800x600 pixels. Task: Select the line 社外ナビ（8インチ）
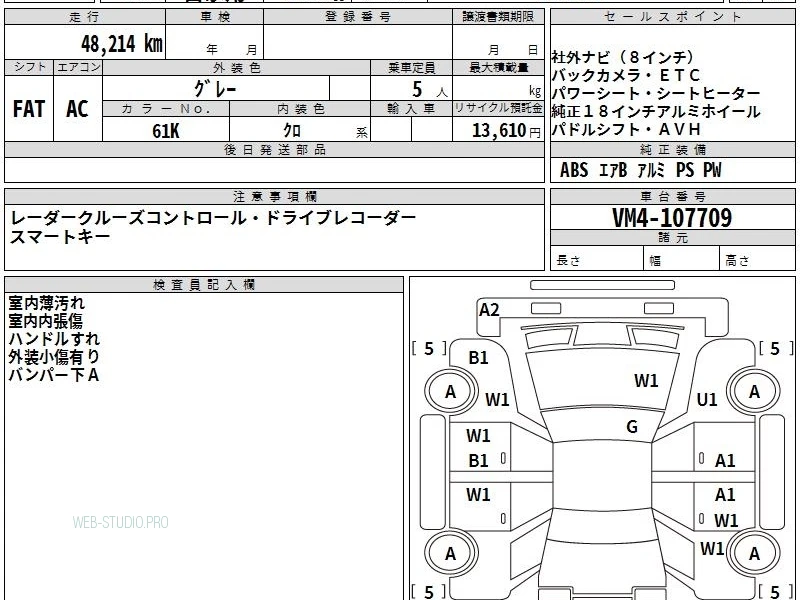click(623, 57)
